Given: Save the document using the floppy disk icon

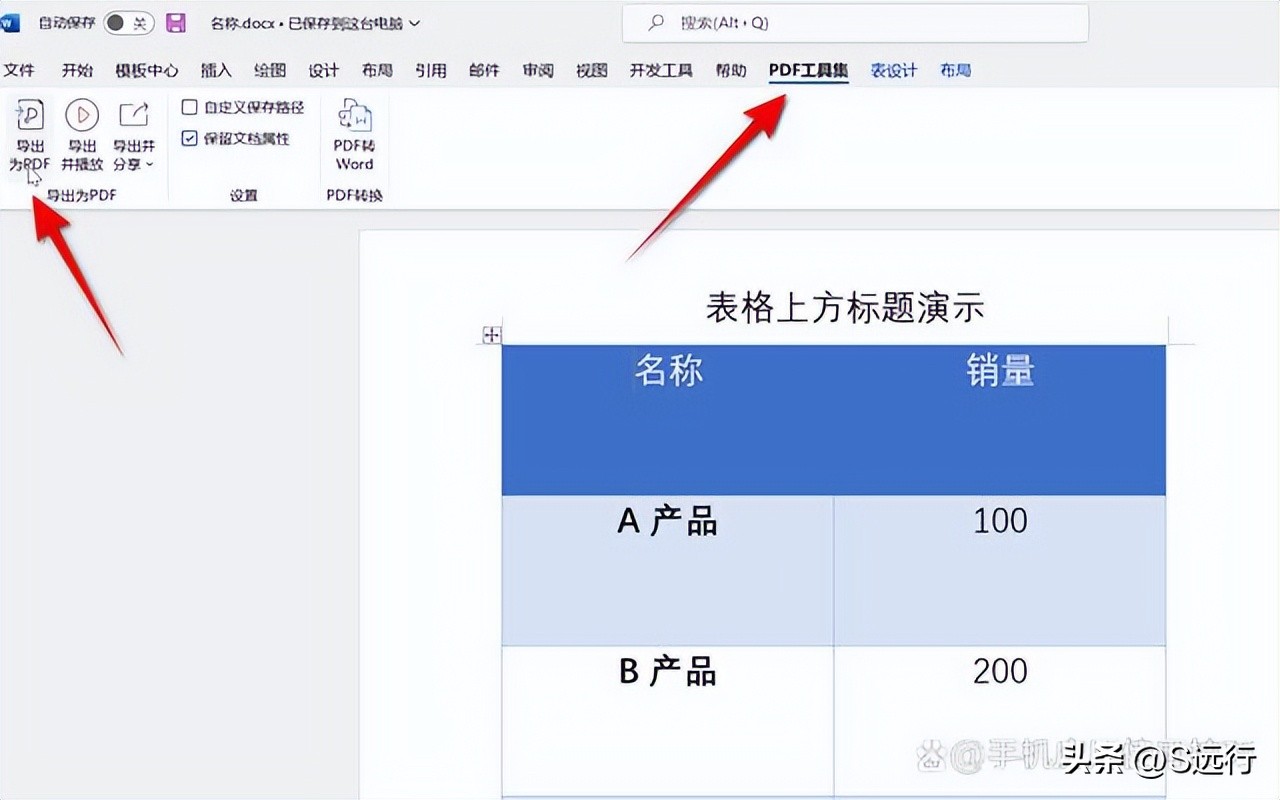Looking at the screenshot, I should pyautogui.click(x=176, y=21).
